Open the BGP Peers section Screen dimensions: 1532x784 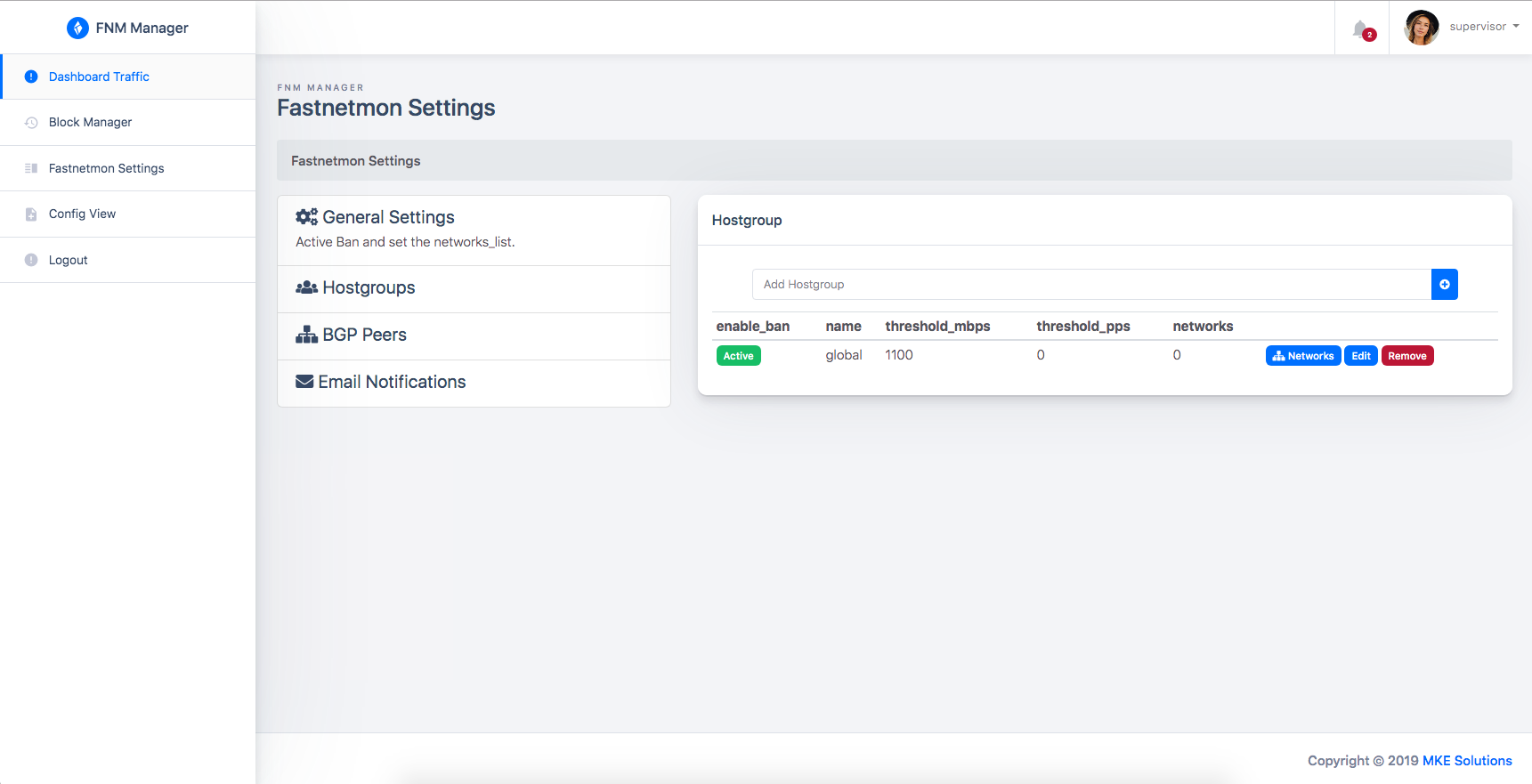(x=474, y=336)
